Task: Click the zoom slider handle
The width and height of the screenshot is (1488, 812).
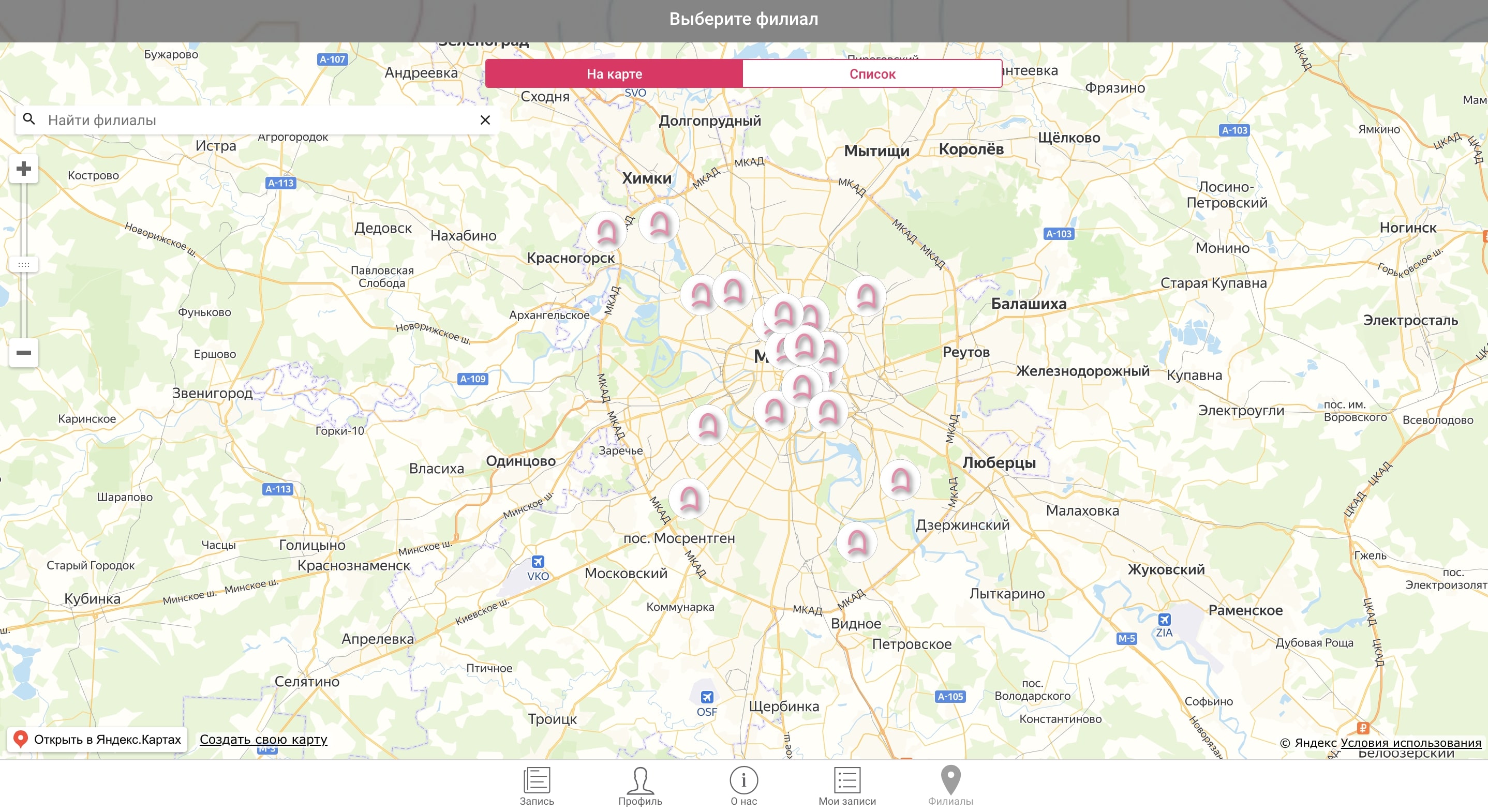Action: click(24, 264)
